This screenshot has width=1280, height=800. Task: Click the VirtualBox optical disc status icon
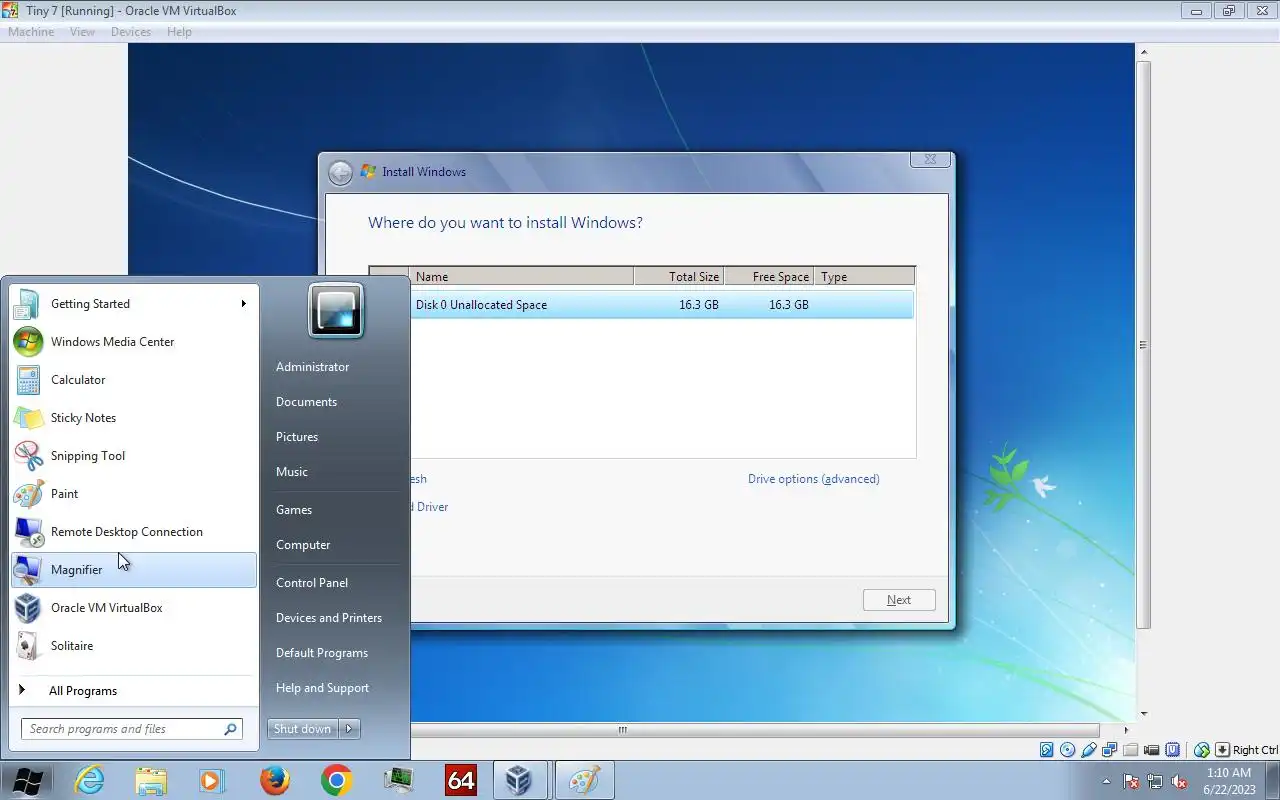click(1067, 750)
